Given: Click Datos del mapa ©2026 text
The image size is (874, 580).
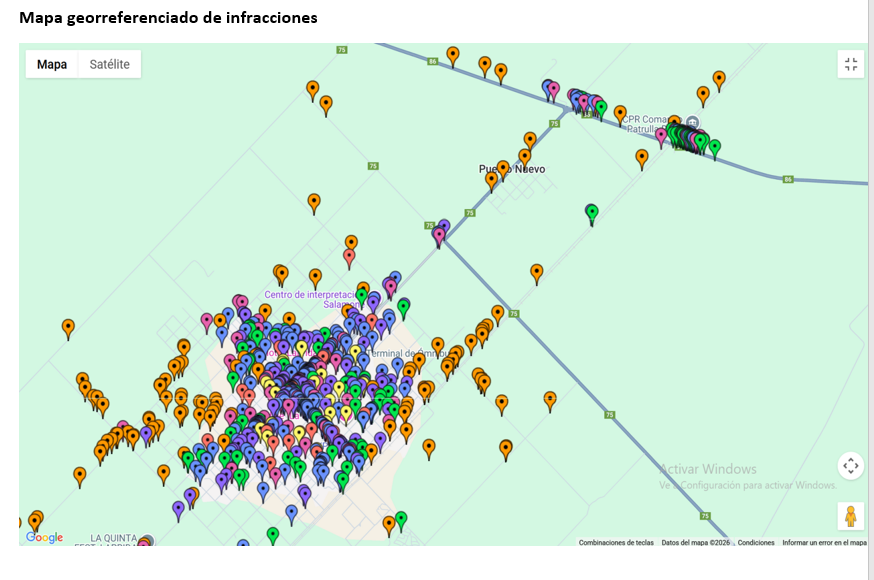Looking at the screenshot, I should [696, 543].
